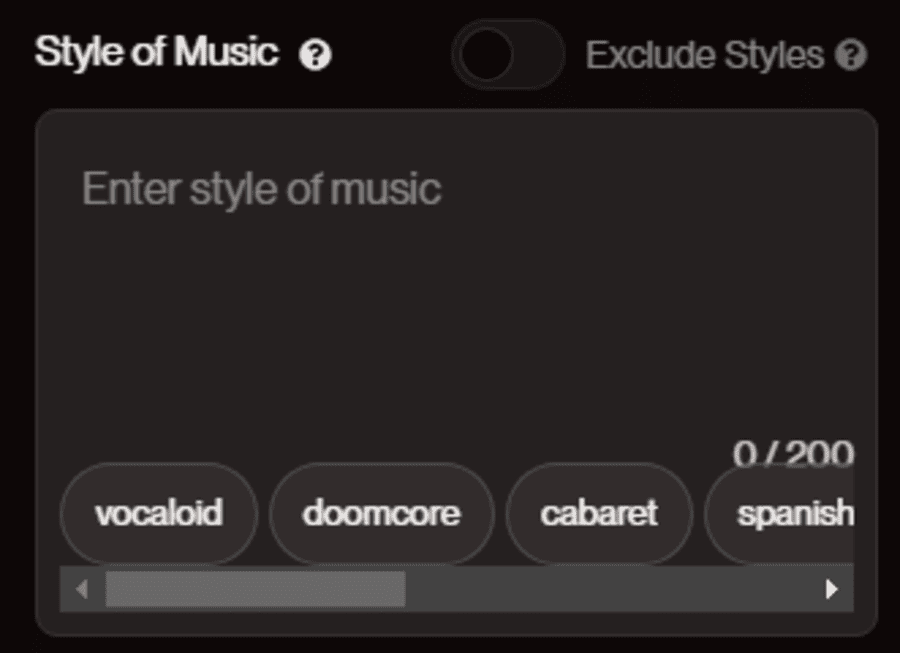Click the 0 / 200 character counter

coord(793,453)
